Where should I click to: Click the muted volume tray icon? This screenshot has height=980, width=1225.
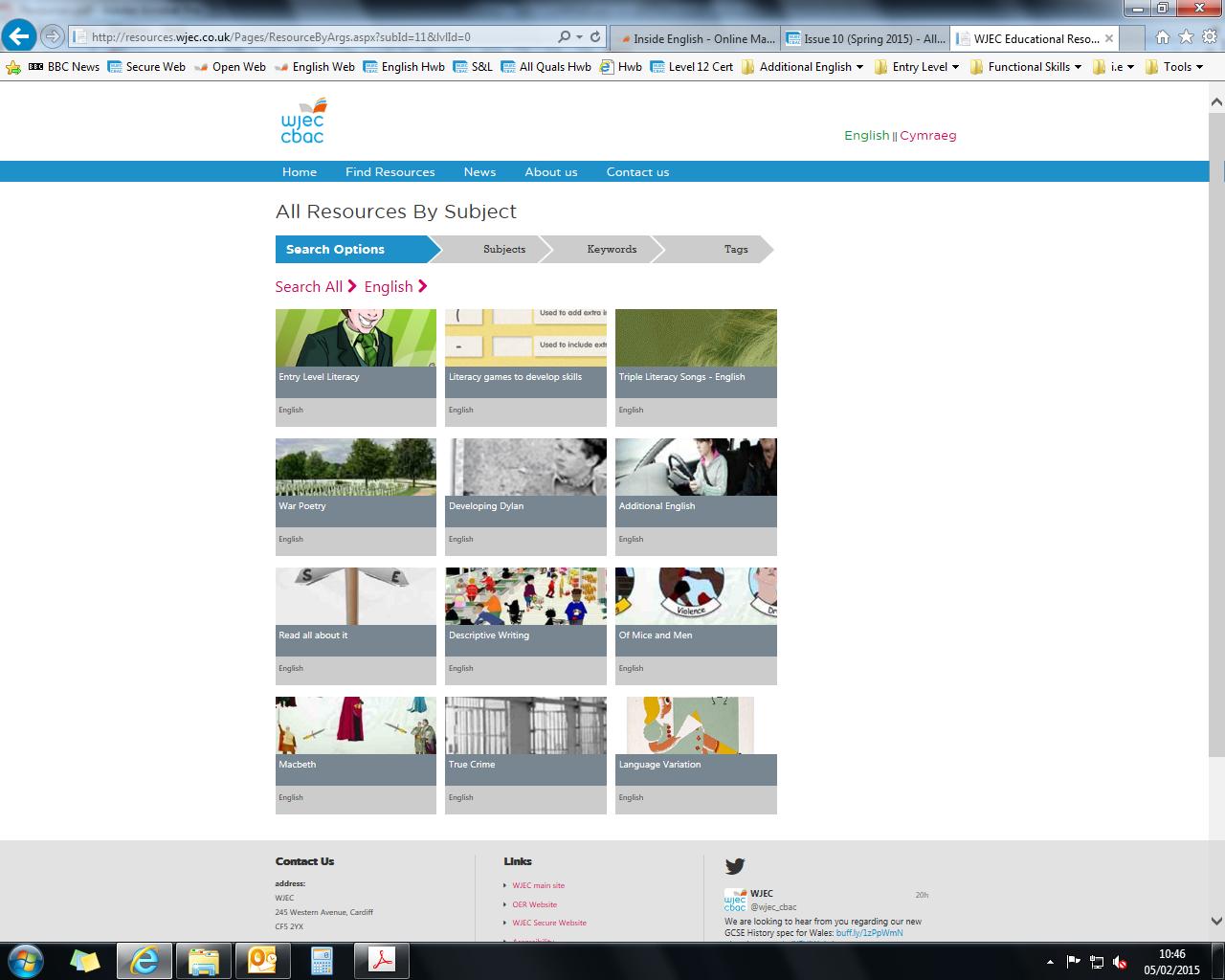click(x=1120, y=962)
